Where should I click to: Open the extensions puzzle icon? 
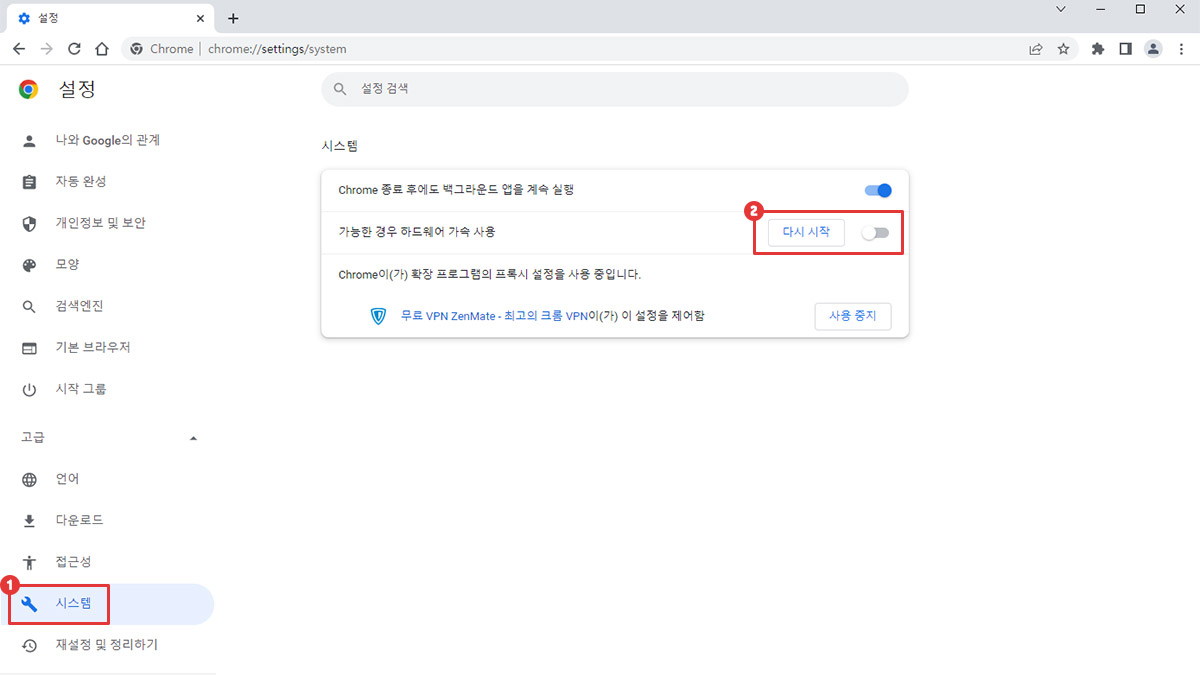[1098, 49]
